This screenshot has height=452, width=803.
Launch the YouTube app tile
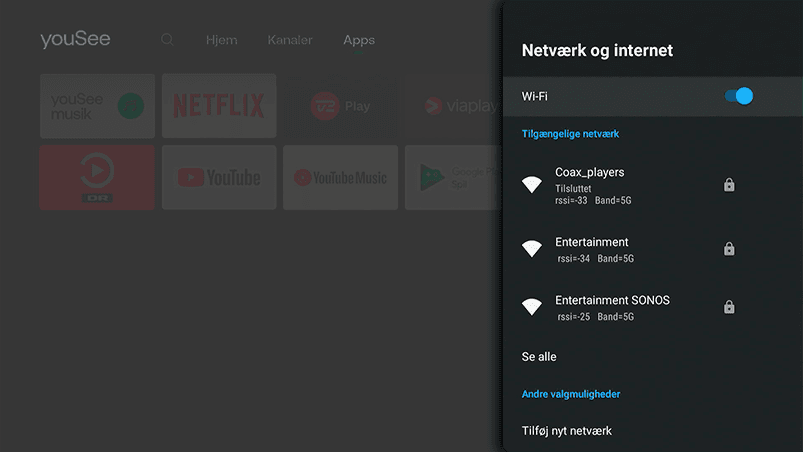coord(219,177)
